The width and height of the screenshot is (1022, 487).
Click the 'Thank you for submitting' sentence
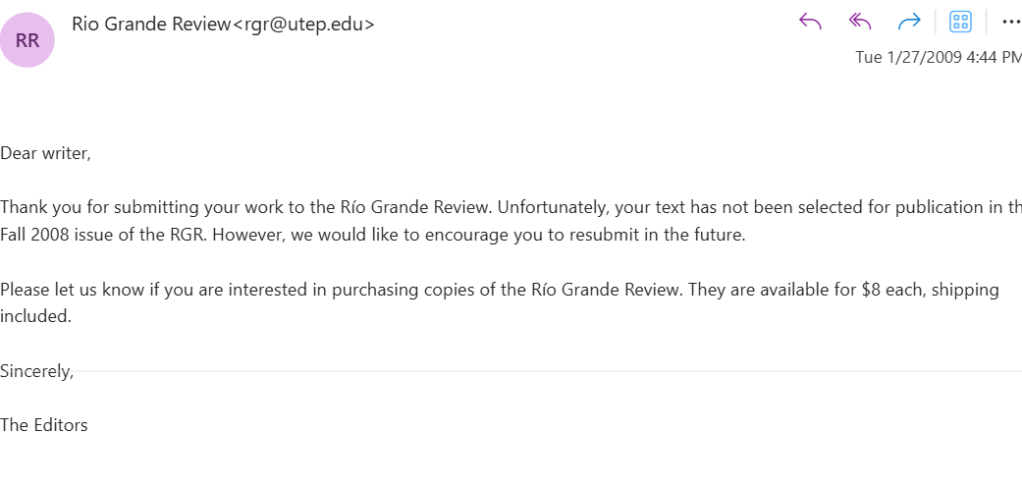coord(100,208)
